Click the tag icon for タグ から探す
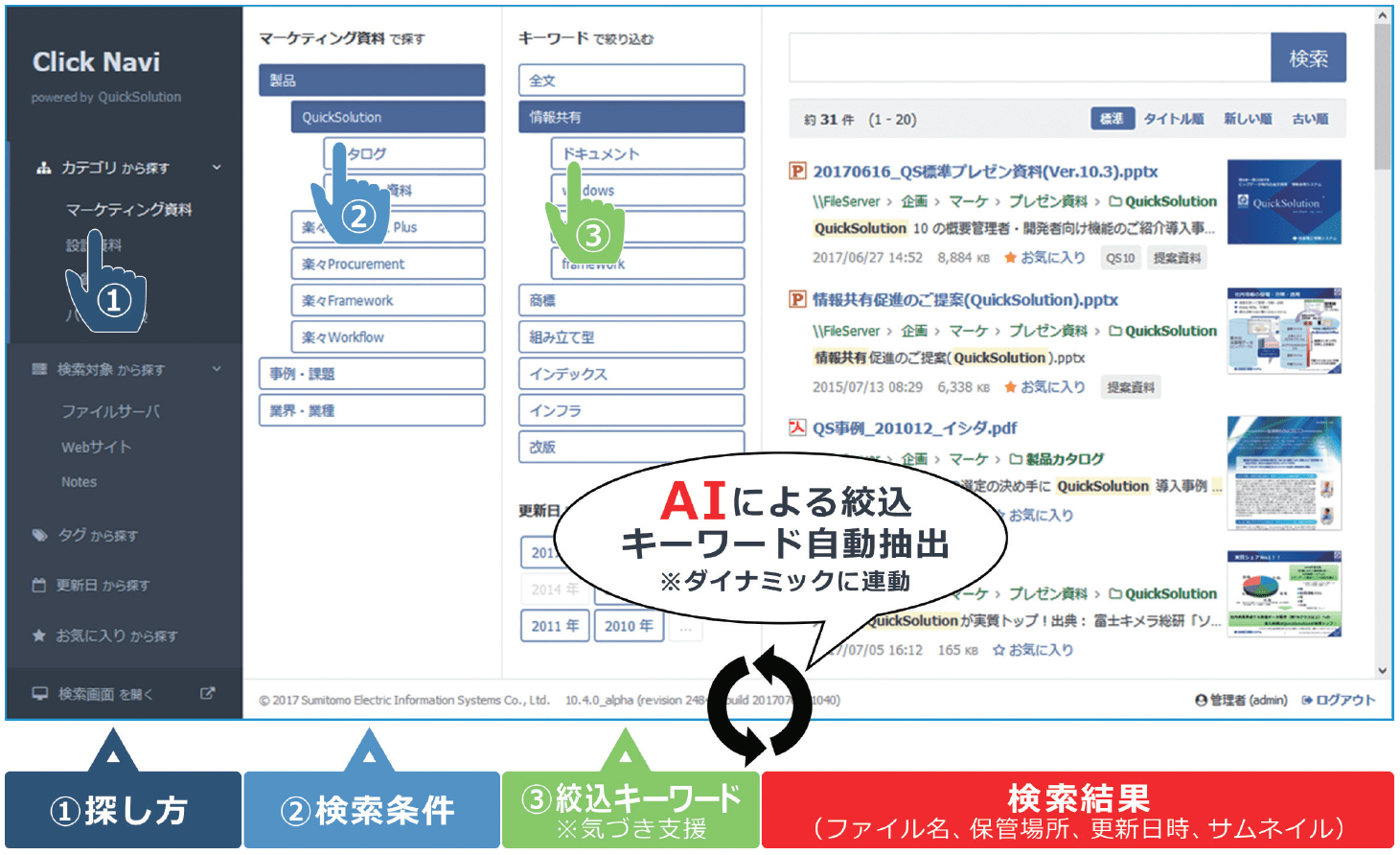 point(39,535)
